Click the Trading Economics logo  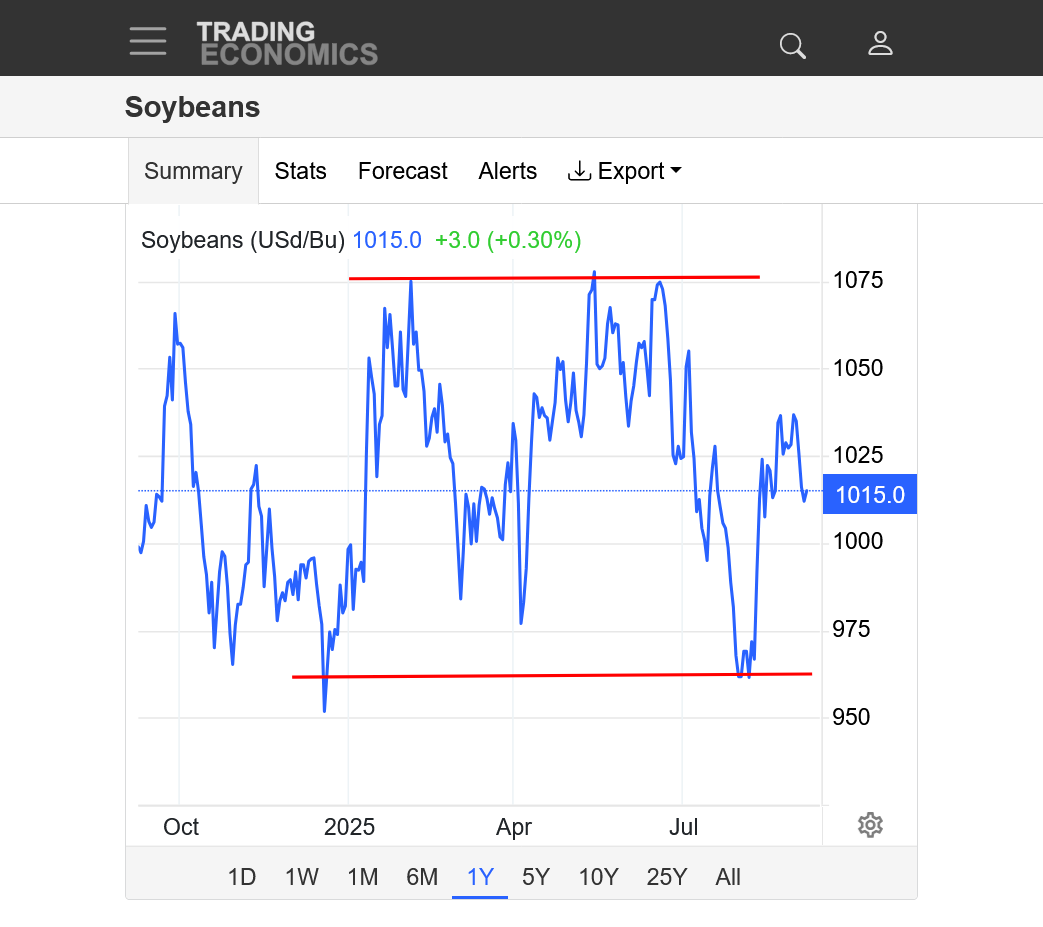tap(287, 43)
